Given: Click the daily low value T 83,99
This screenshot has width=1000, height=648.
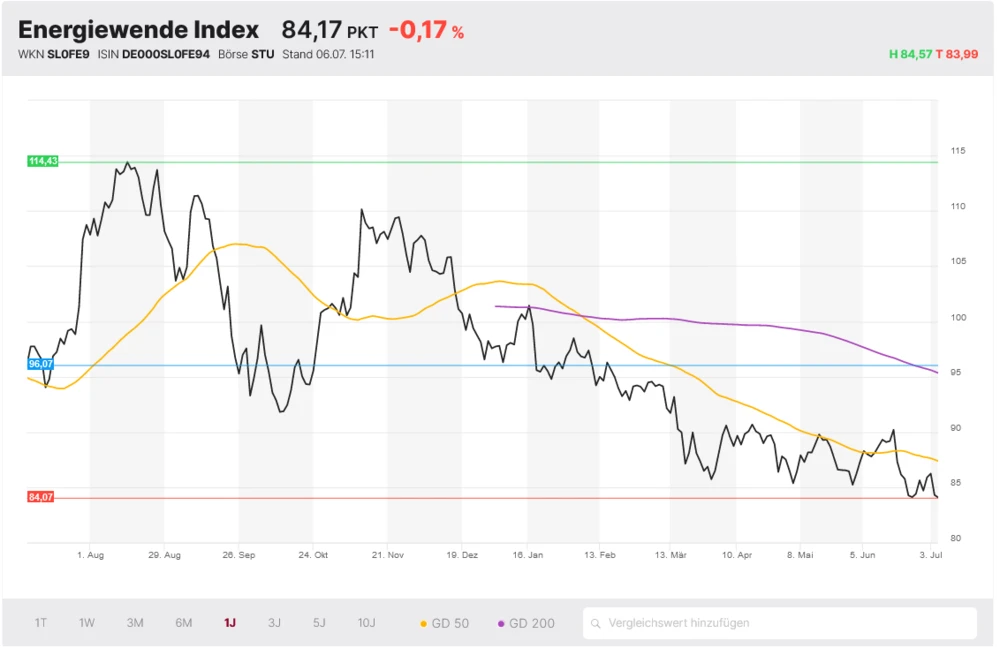Looking at the screenshot, I should point(957,54).
